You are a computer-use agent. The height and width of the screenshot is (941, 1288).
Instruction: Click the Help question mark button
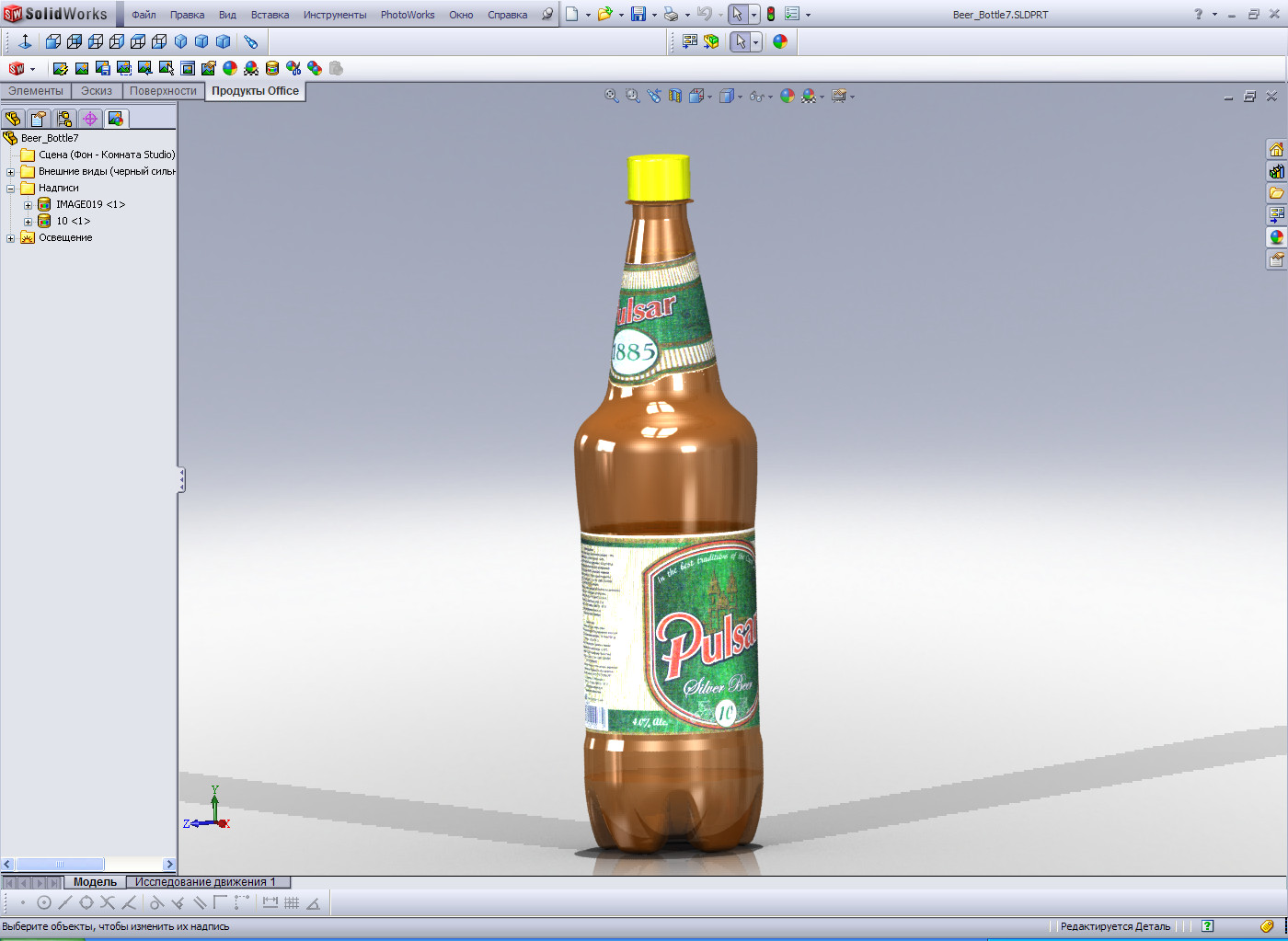[1198, 14]
